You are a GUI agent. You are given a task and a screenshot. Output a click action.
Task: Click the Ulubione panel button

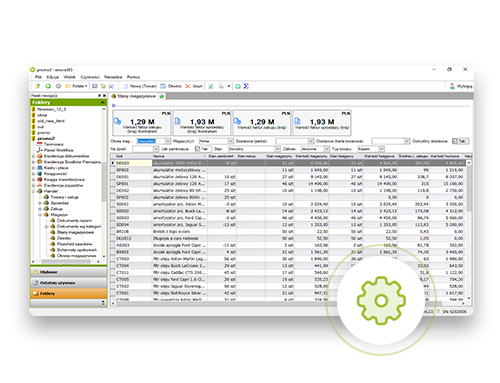click(69, 272)
